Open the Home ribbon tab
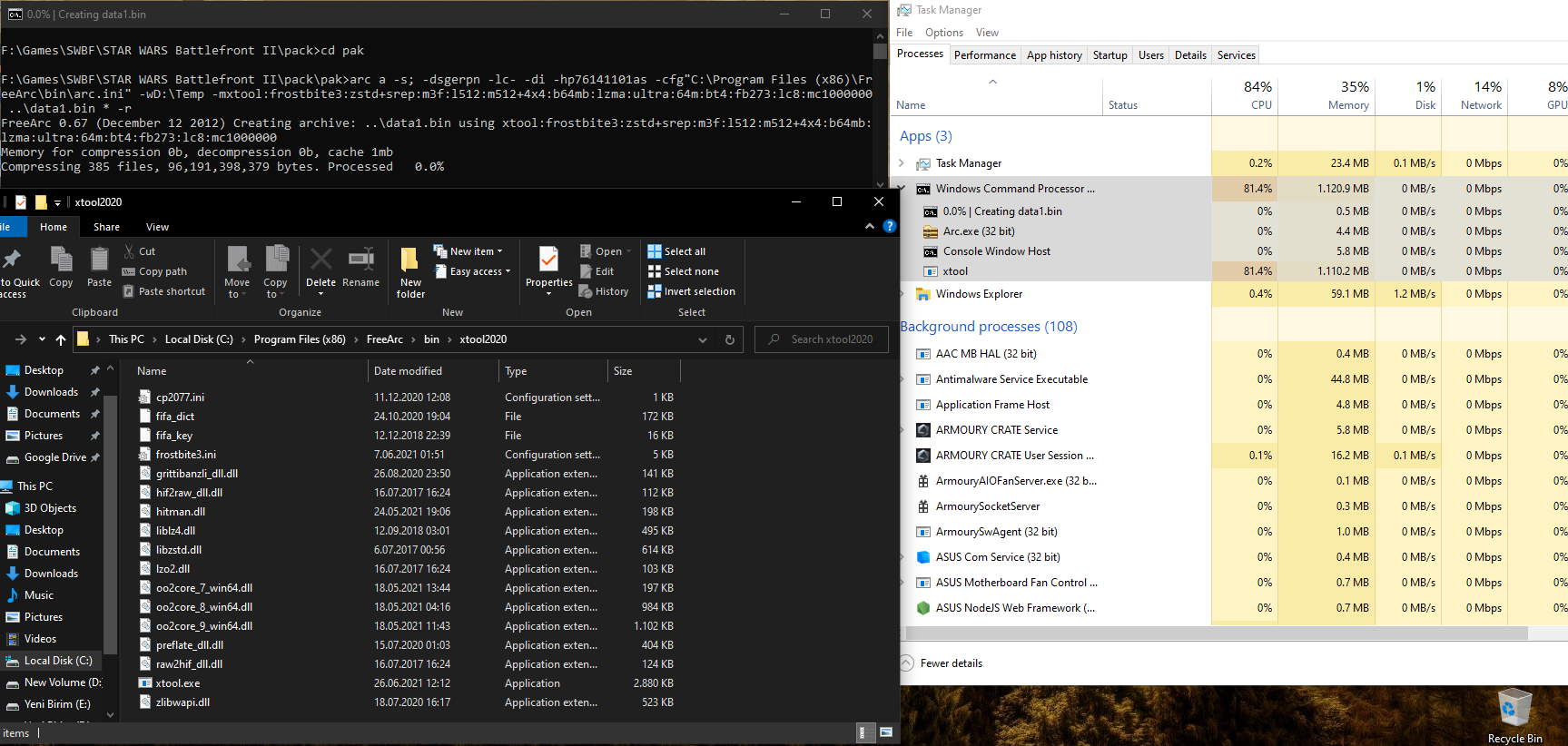Image resolution: width=1568 pixels, height=746 pixels. (54, 227)
